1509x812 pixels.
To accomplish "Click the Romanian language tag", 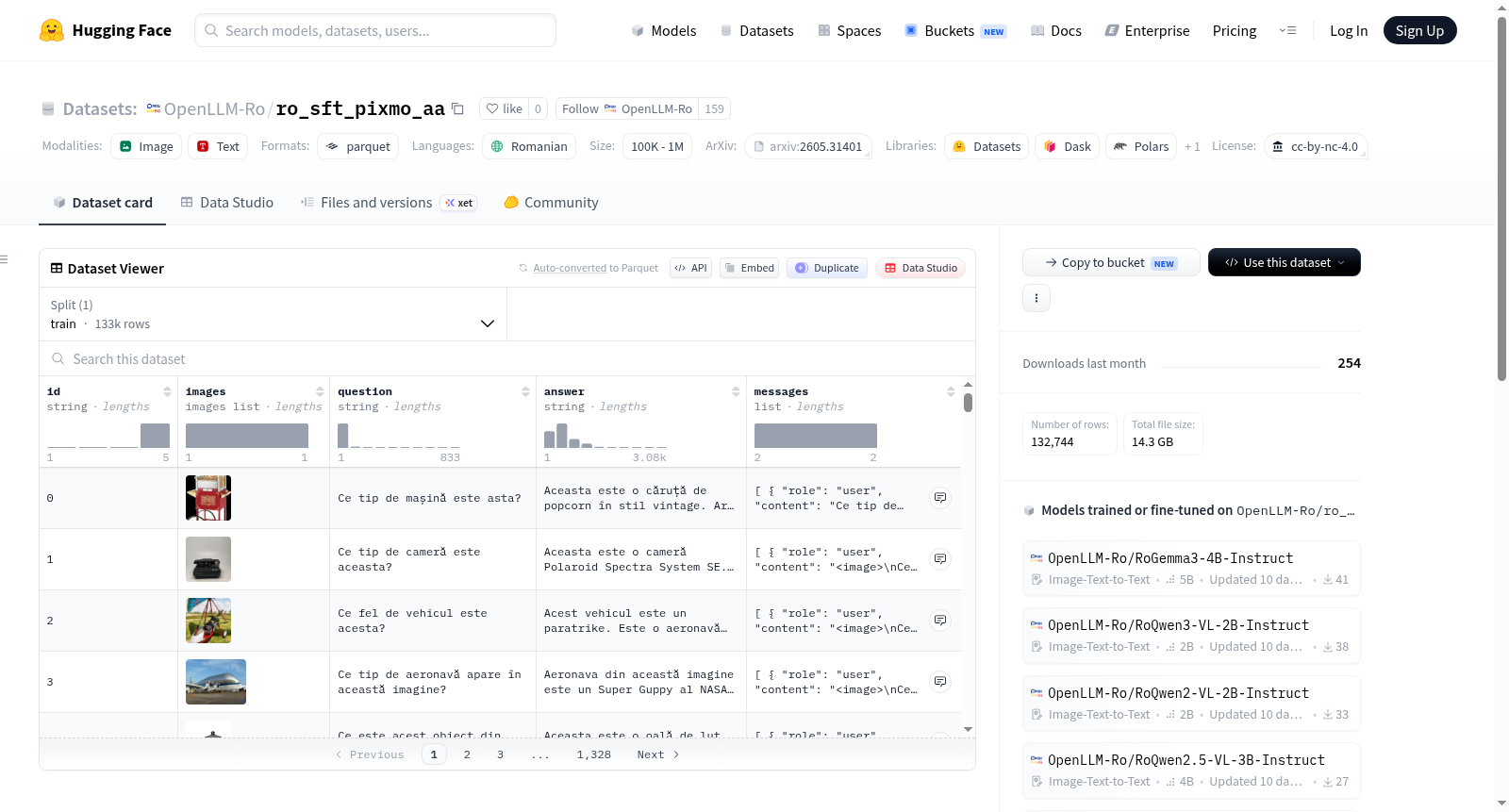I will point(529,146).
